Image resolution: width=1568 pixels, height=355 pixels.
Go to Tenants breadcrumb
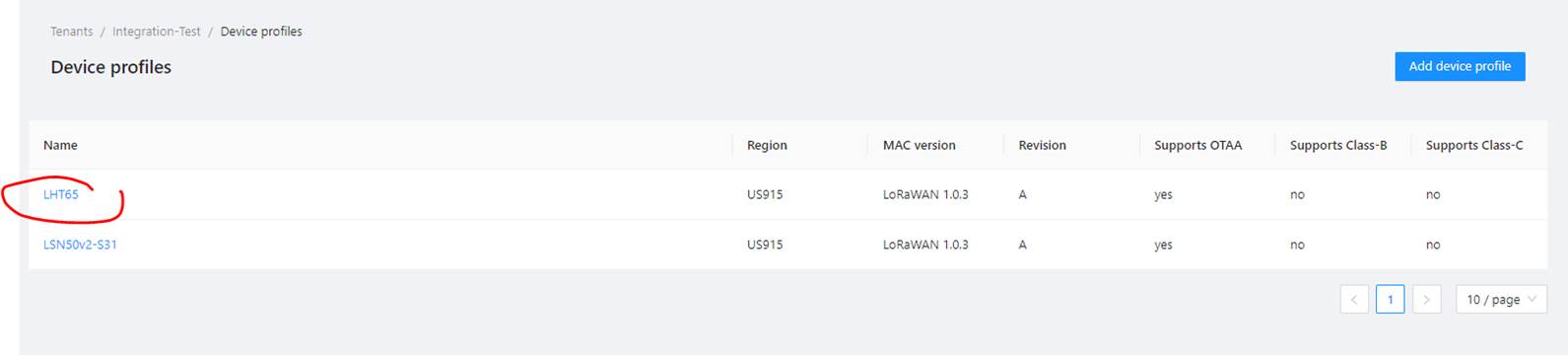click(x=72, y=32)
